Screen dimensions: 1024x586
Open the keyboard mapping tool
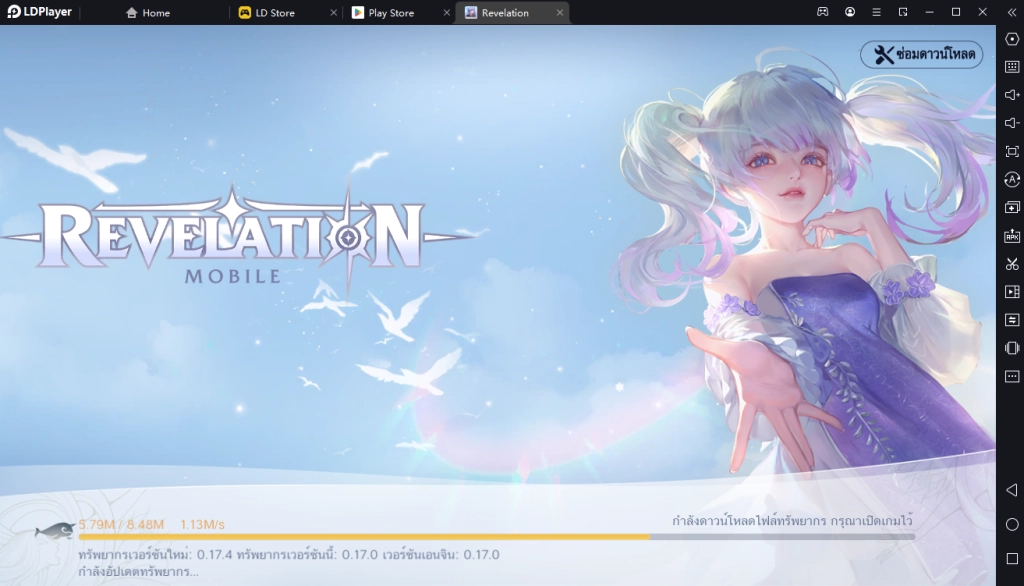click(x=1012, y=67)
